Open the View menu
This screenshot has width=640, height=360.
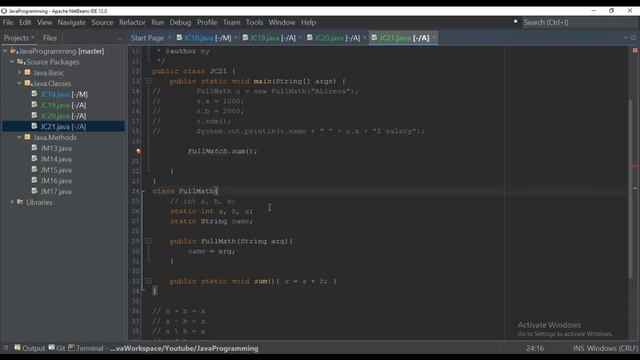click(44, 22)
